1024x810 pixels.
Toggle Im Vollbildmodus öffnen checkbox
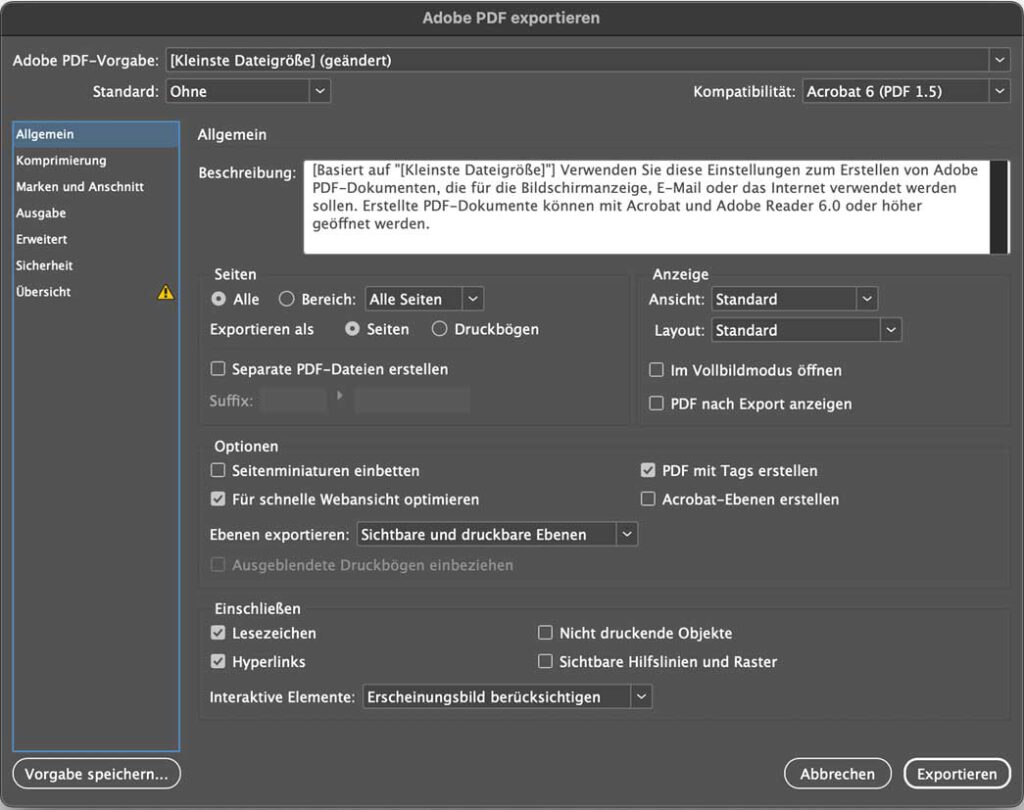[x=656, y=370]
